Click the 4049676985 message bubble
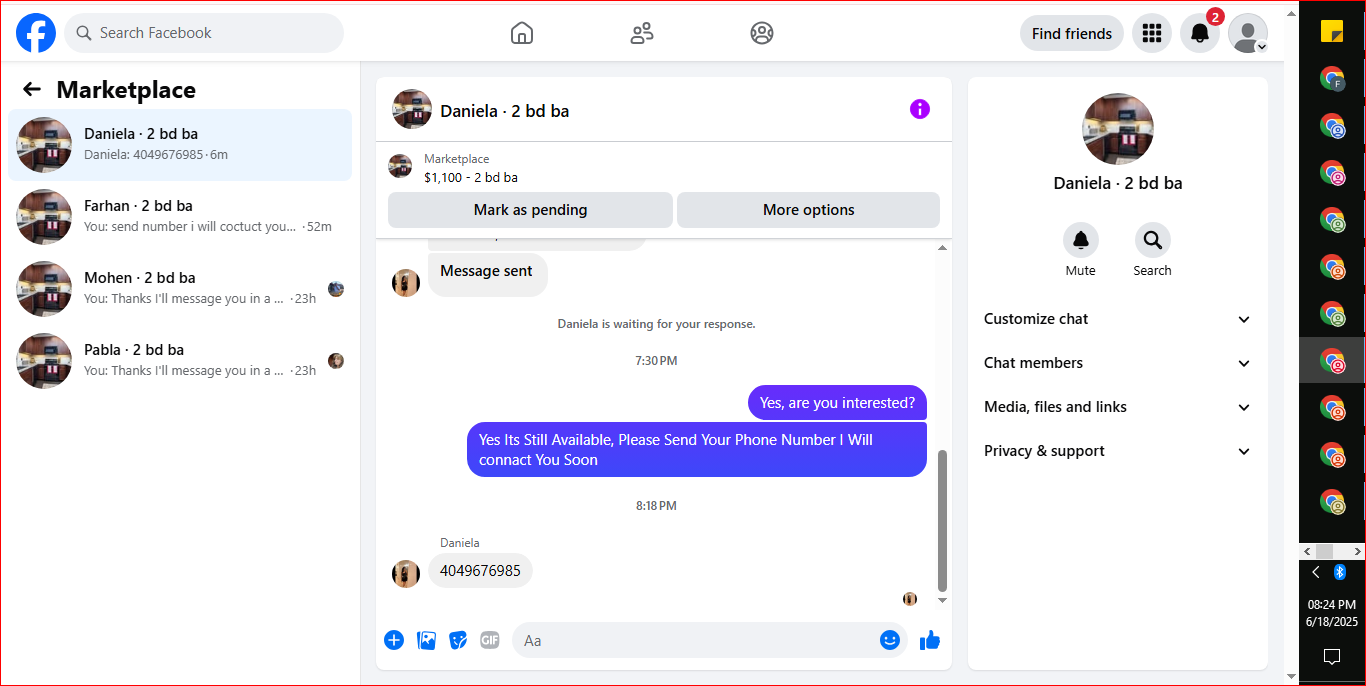The width and height of the screenshot is (1366, 686). click(480, 571)
